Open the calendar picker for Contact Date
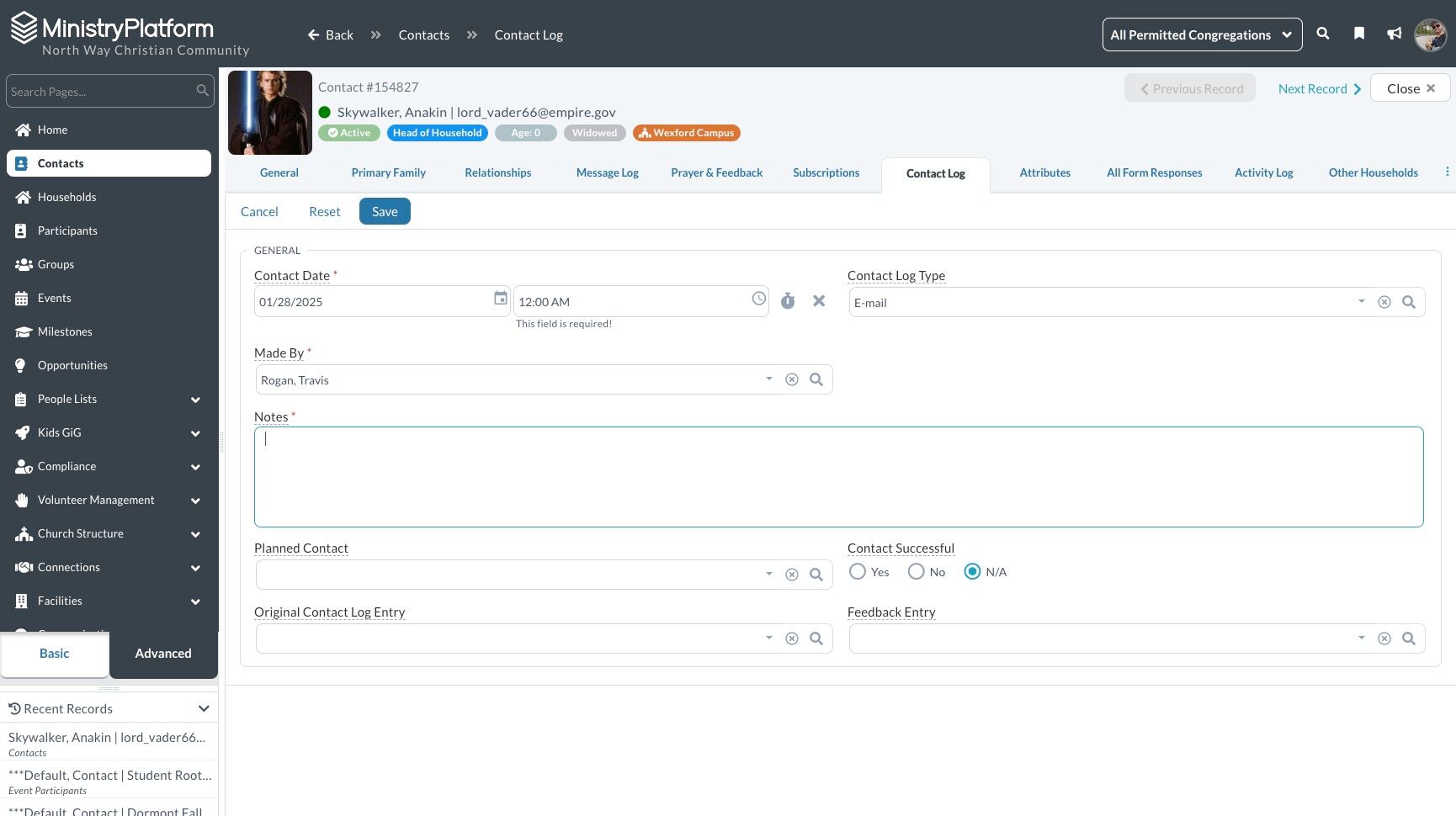Viewport: 1456px width, 816px height. point(501,299)
